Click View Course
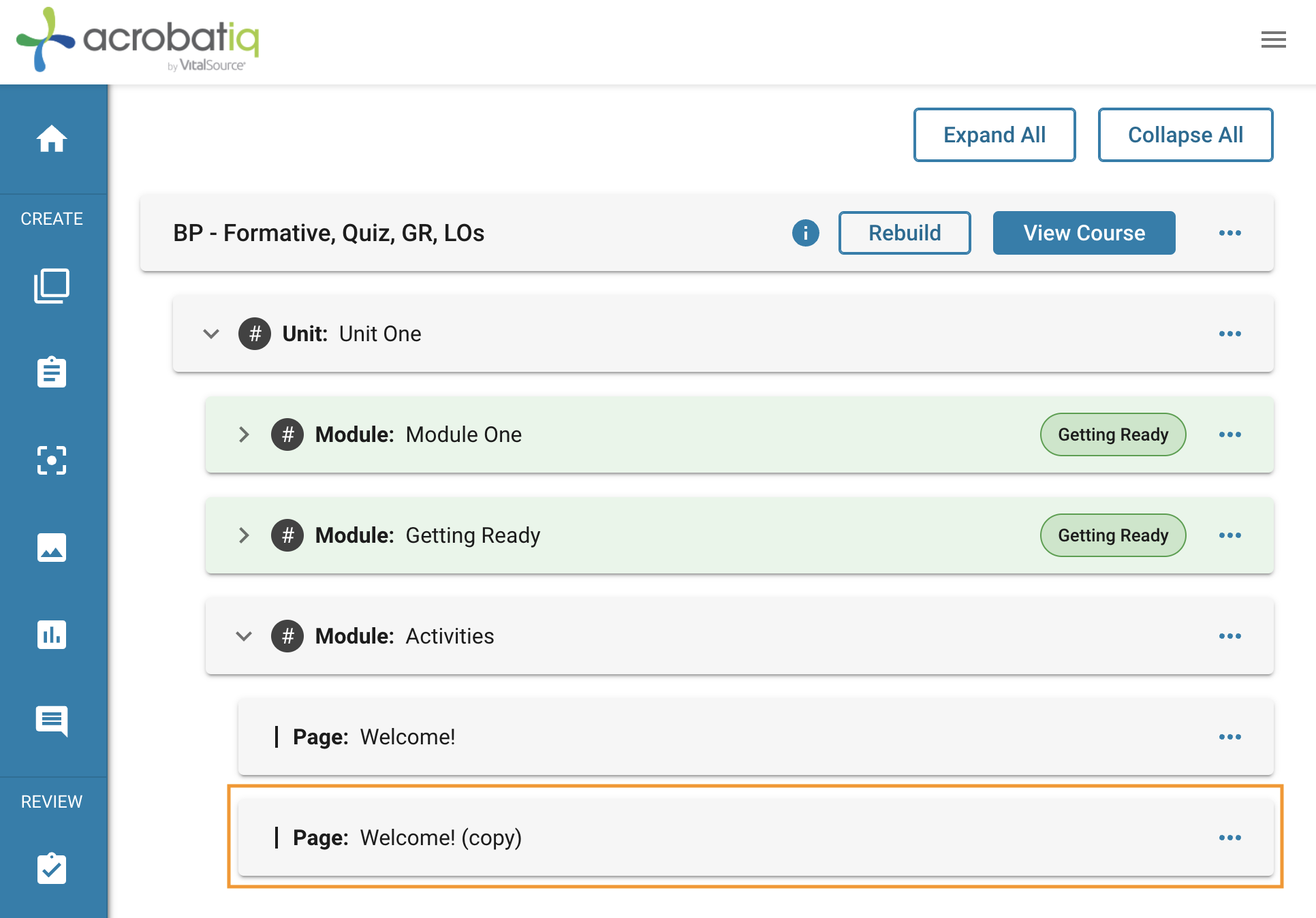This screenshot has height=918, width=1316. 1084,233
